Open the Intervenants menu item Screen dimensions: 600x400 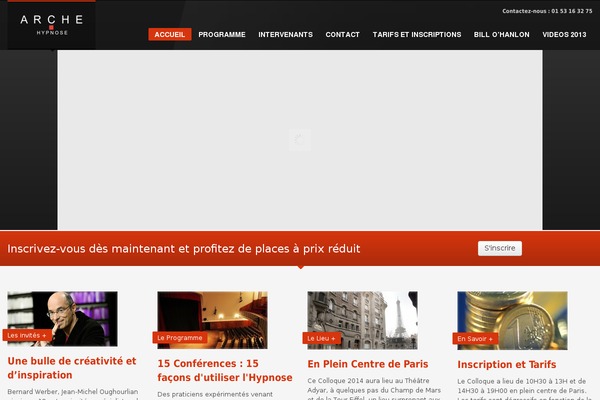click(285, 34)
